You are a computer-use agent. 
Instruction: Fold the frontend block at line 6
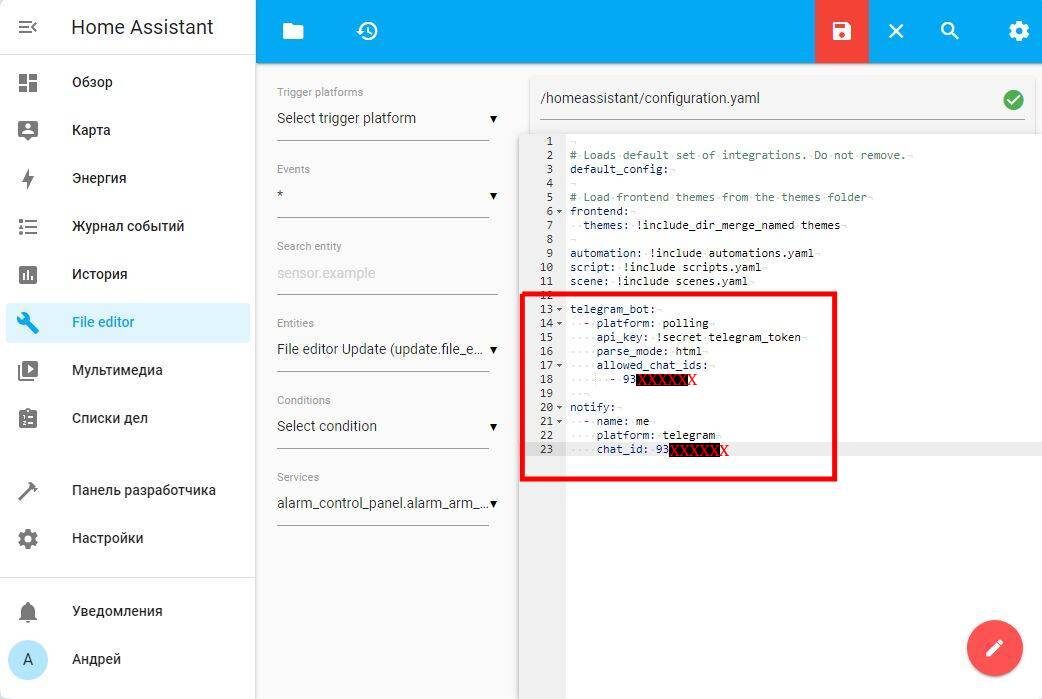[560, 211]
